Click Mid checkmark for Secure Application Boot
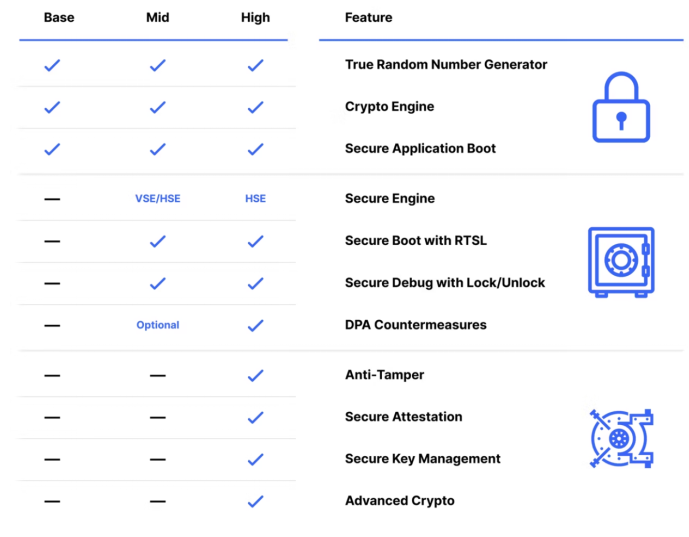This screenshot has width=689, height=537. 157,149
